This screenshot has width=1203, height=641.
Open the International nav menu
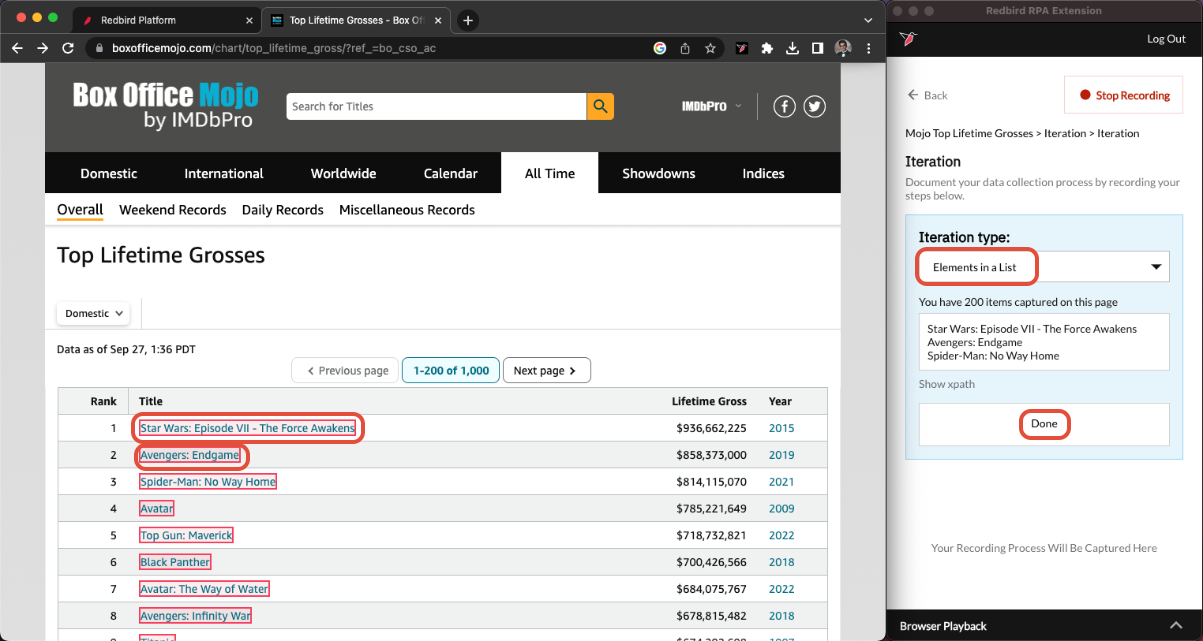click(224, 173)
